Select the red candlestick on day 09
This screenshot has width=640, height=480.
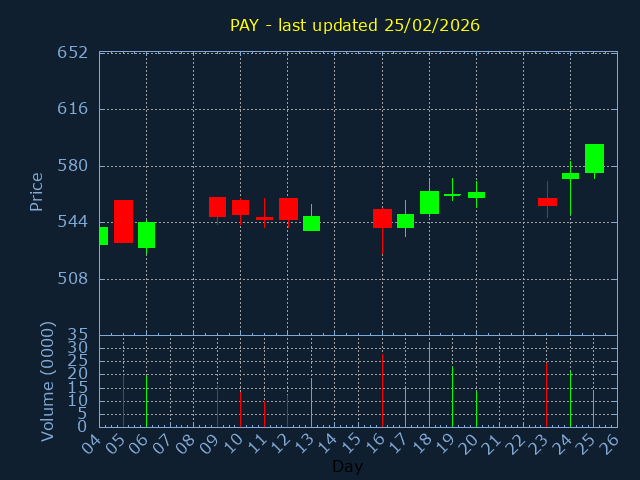(217, 207)
